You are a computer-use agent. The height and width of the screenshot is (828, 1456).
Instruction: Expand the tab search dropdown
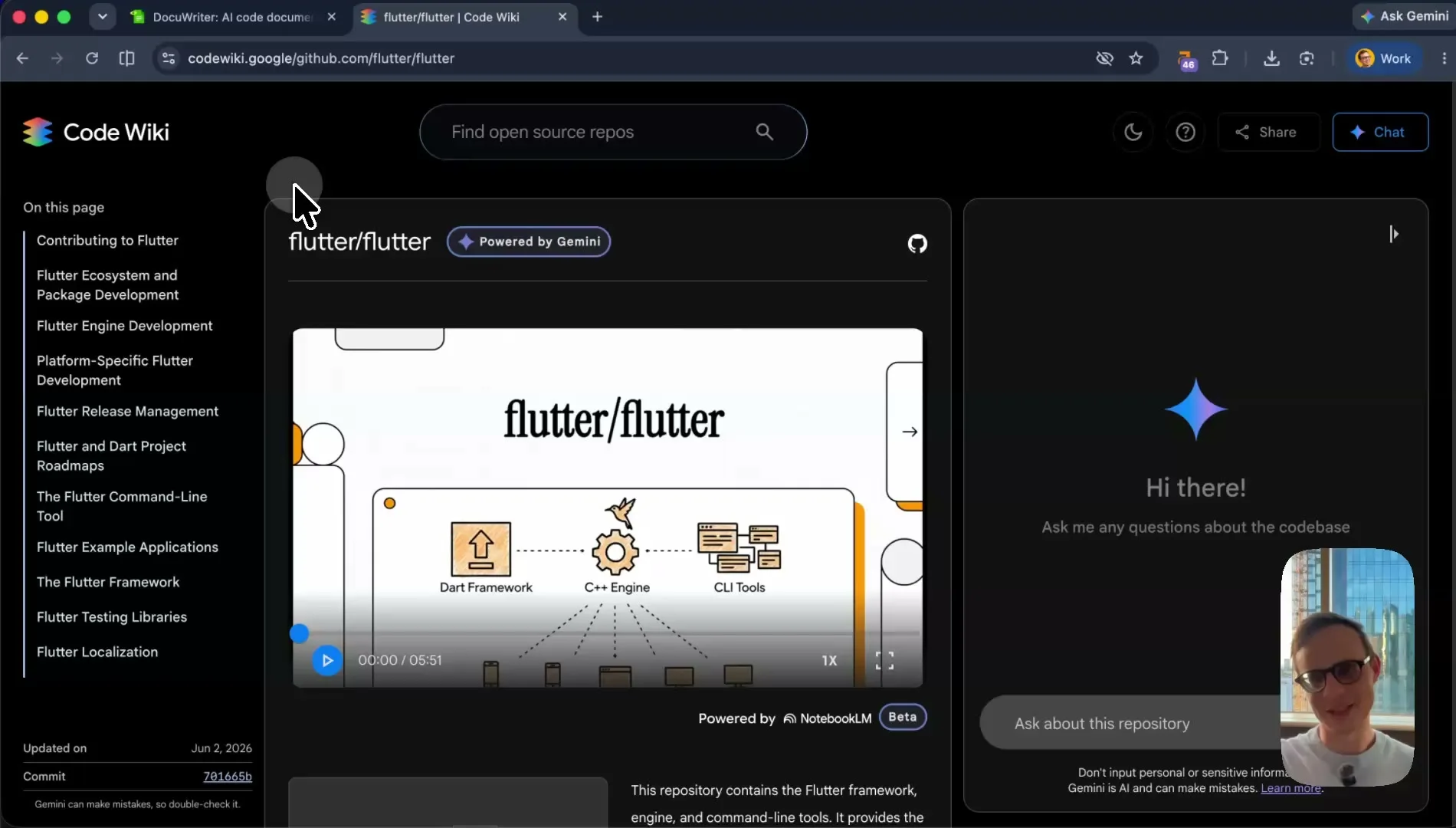pos(102,17)
